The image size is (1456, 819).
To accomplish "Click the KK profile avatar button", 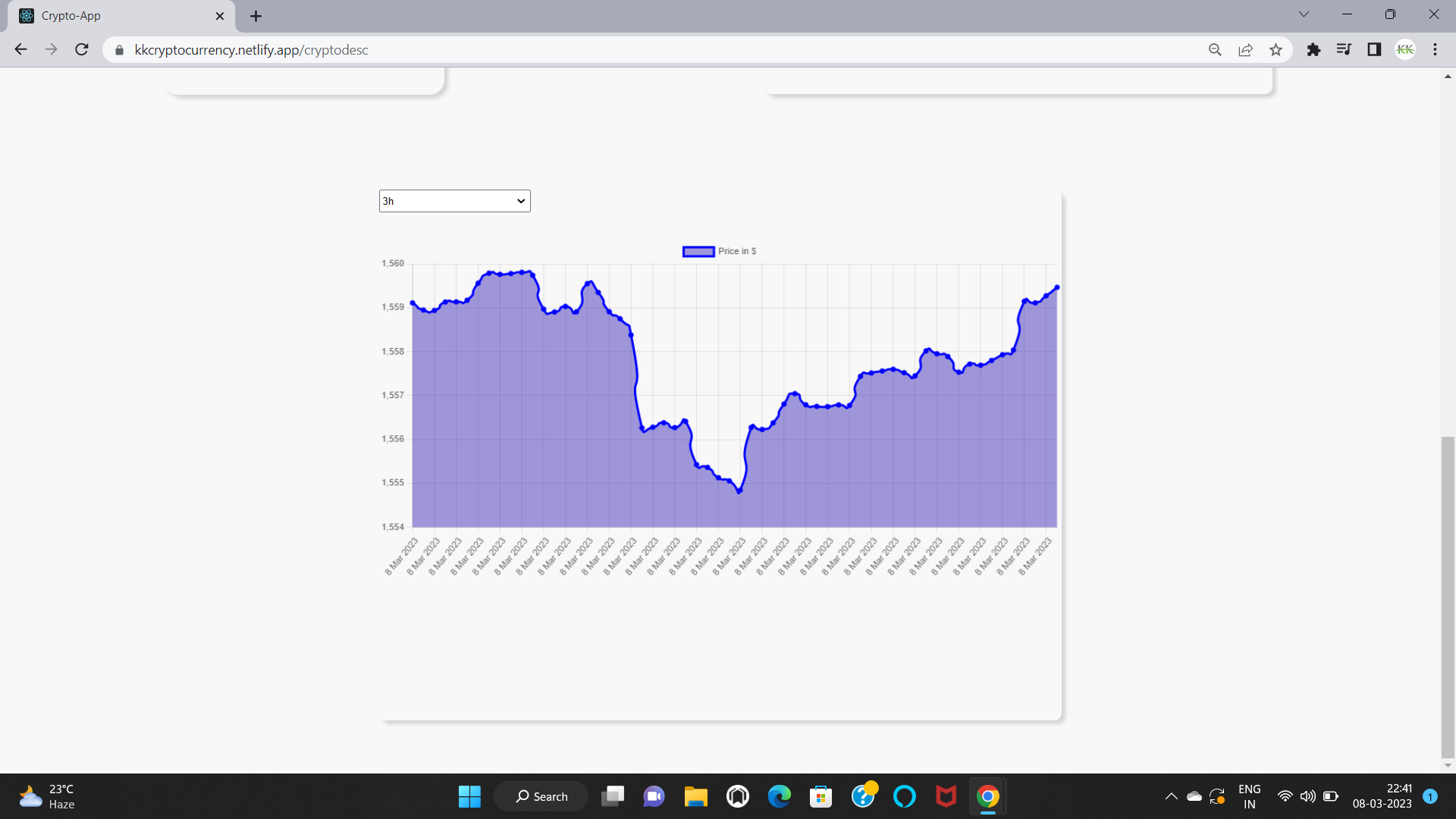I will [x=1404, y=50].
